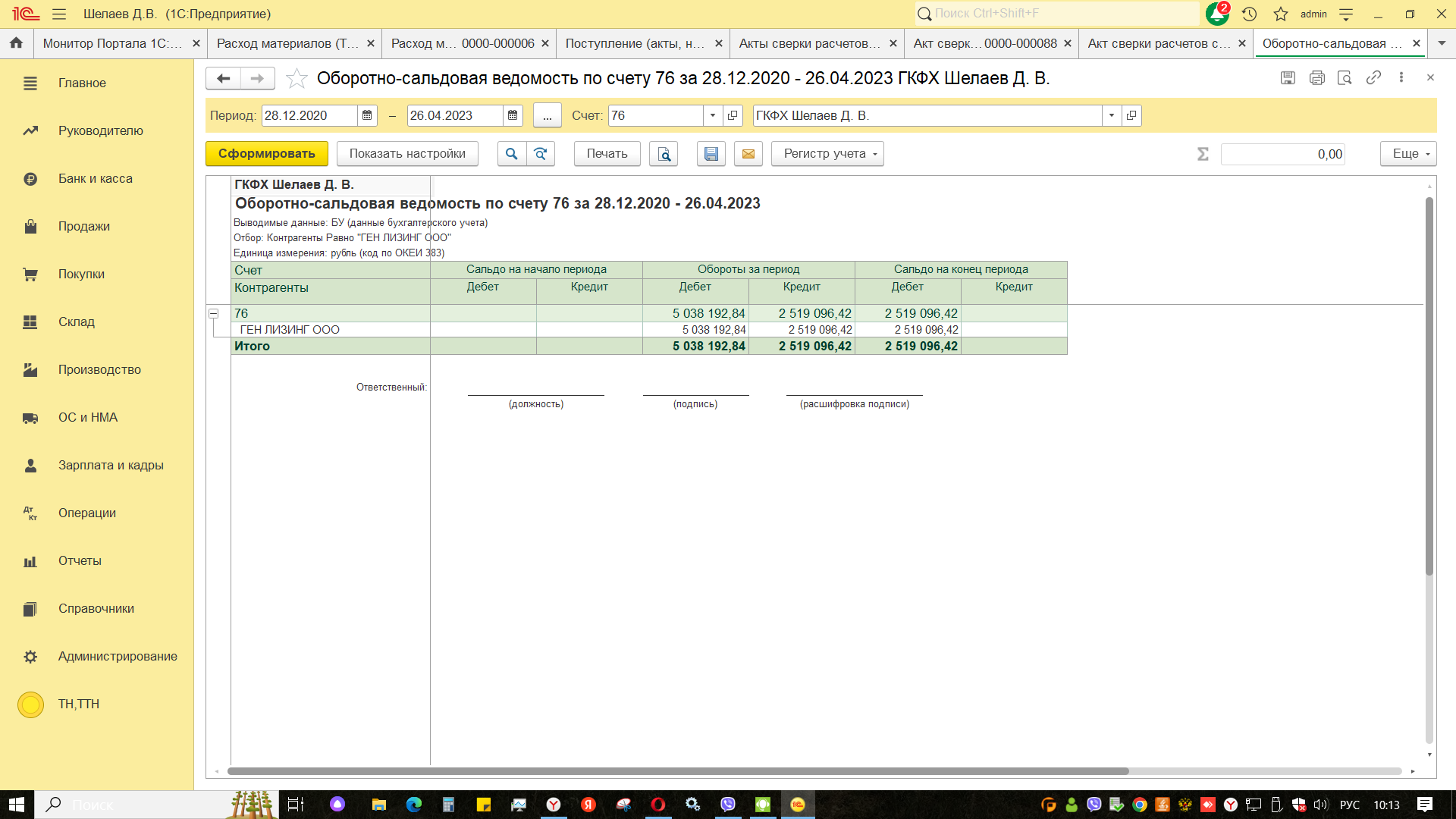Get link to report icon
The image size is (1456, 819).
tap(1373, 77)
